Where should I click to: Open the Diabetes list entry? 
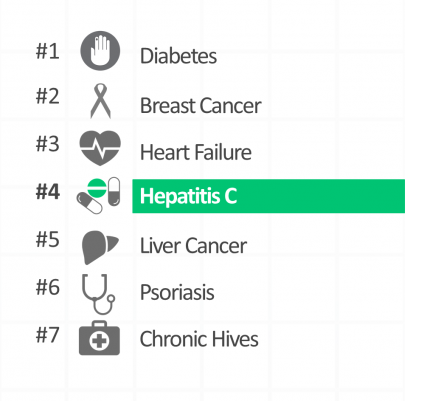click(178, 56)
